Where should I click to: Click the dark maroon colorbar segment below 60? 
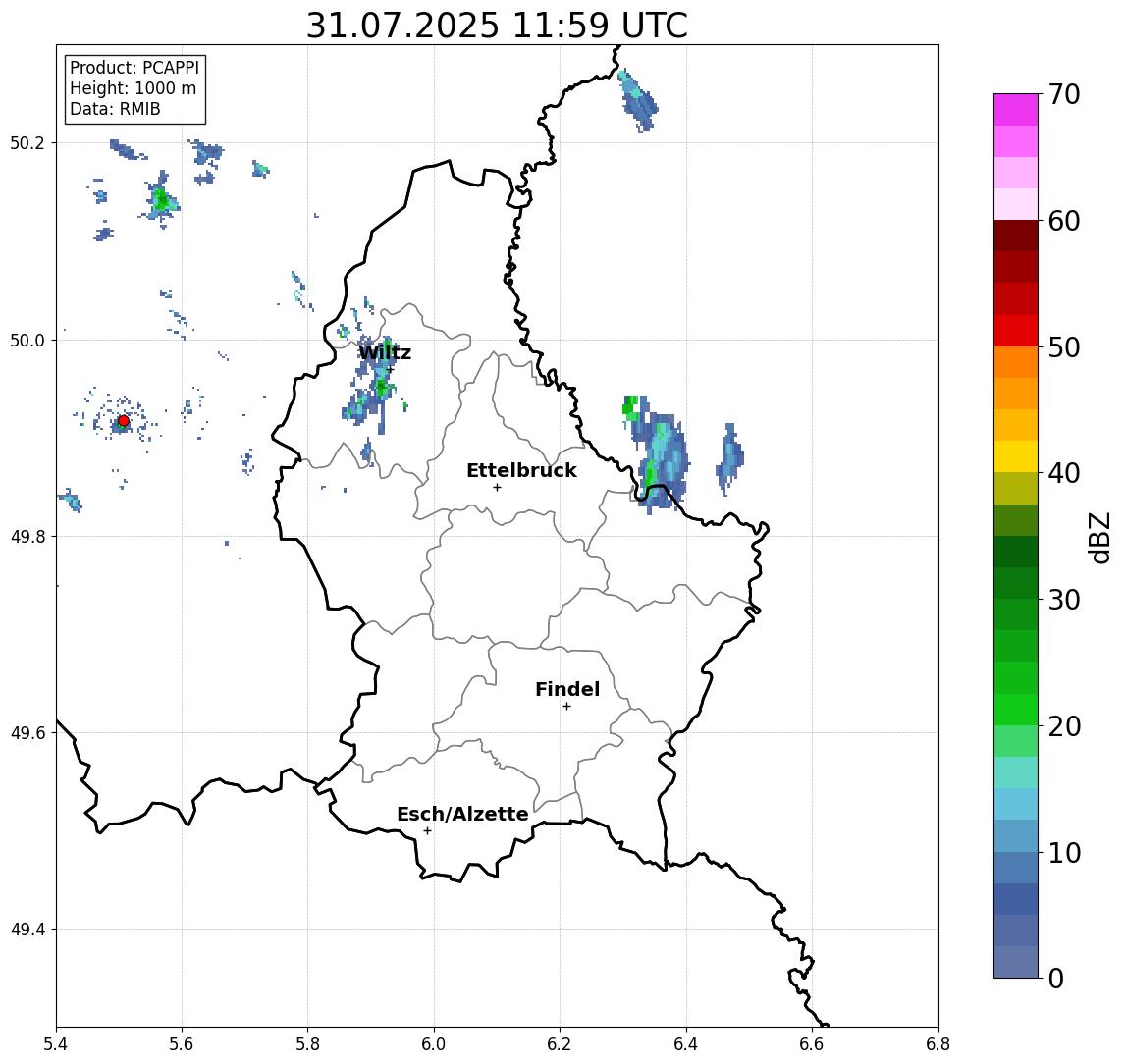point(1016,236)
